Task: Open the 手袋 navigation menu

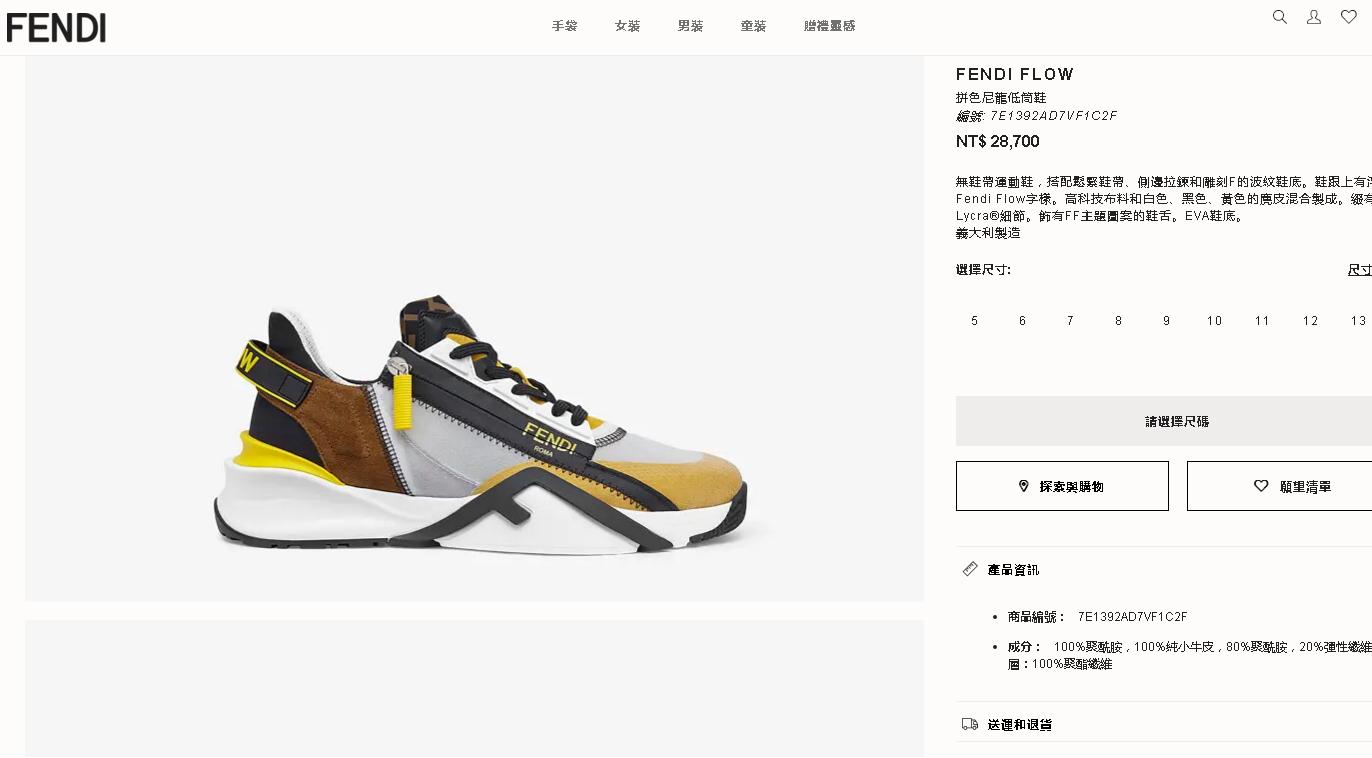Action: [565, 26]
